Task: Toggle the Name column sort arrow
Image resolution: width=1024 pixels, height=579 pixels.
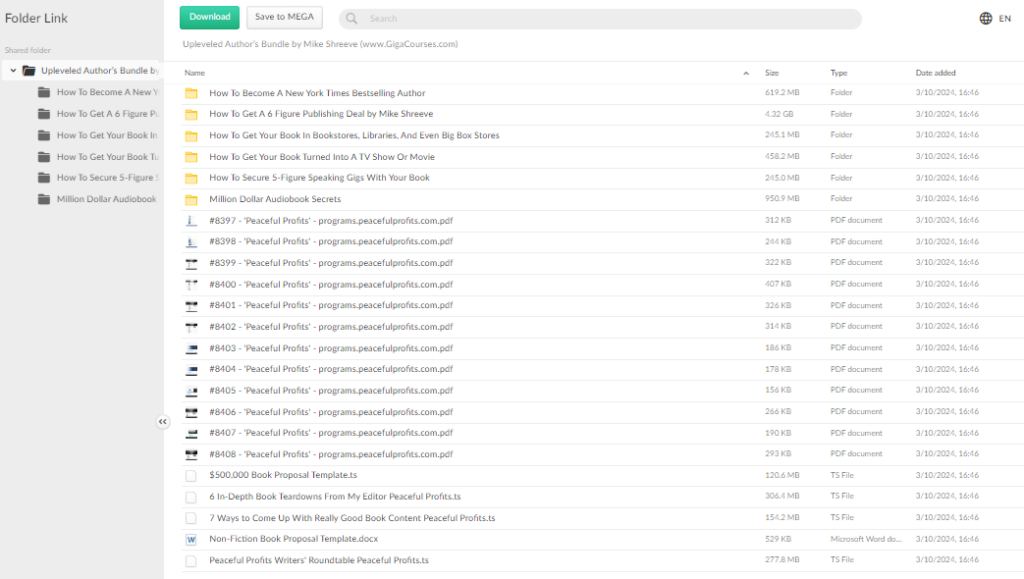Action: pyautogui.click(x=746, y=73)
